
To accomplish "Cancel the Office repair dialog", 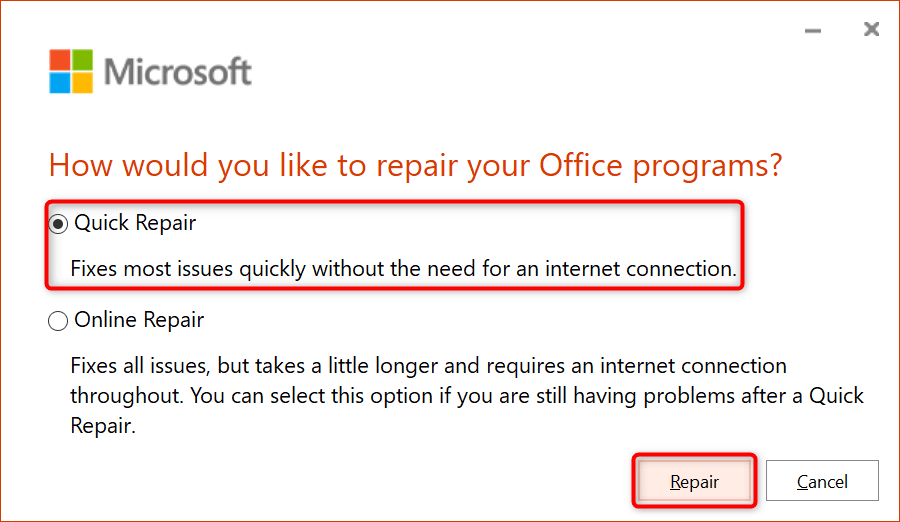I will click(822, 482).
